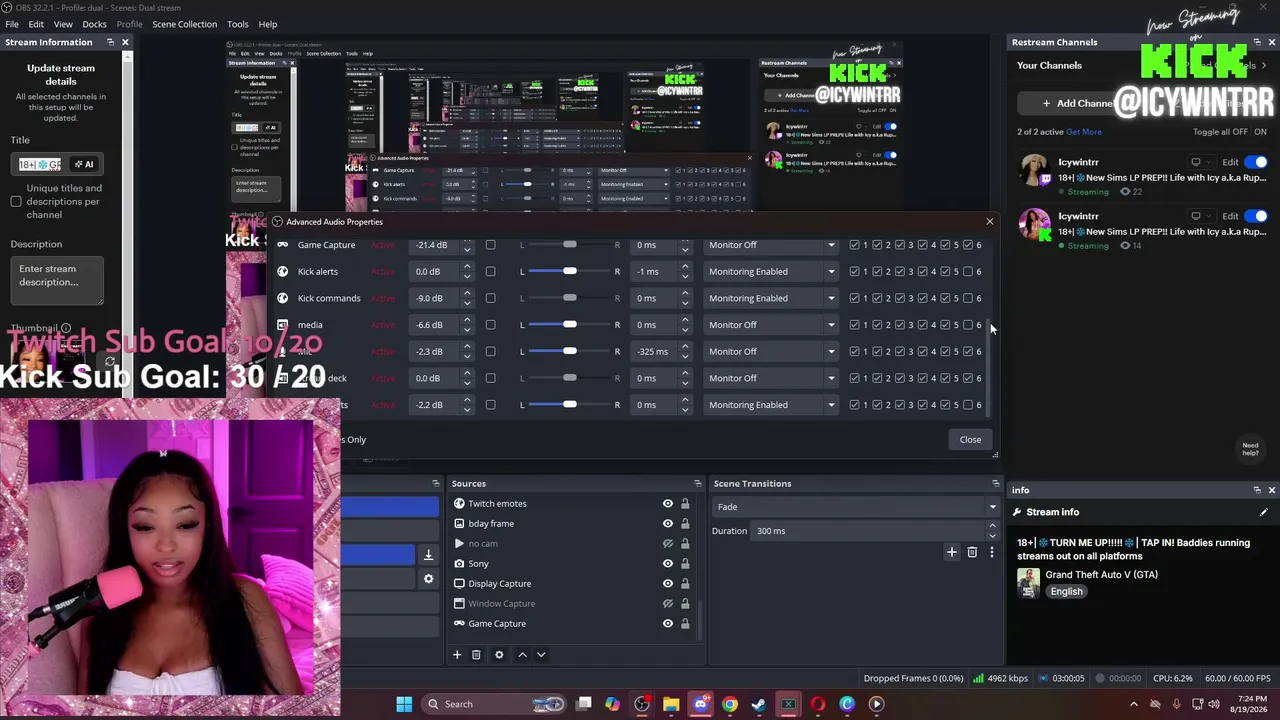Click Edit on the Kick Icywintrr channel
1280x720 pixels.
(1230, 216)
